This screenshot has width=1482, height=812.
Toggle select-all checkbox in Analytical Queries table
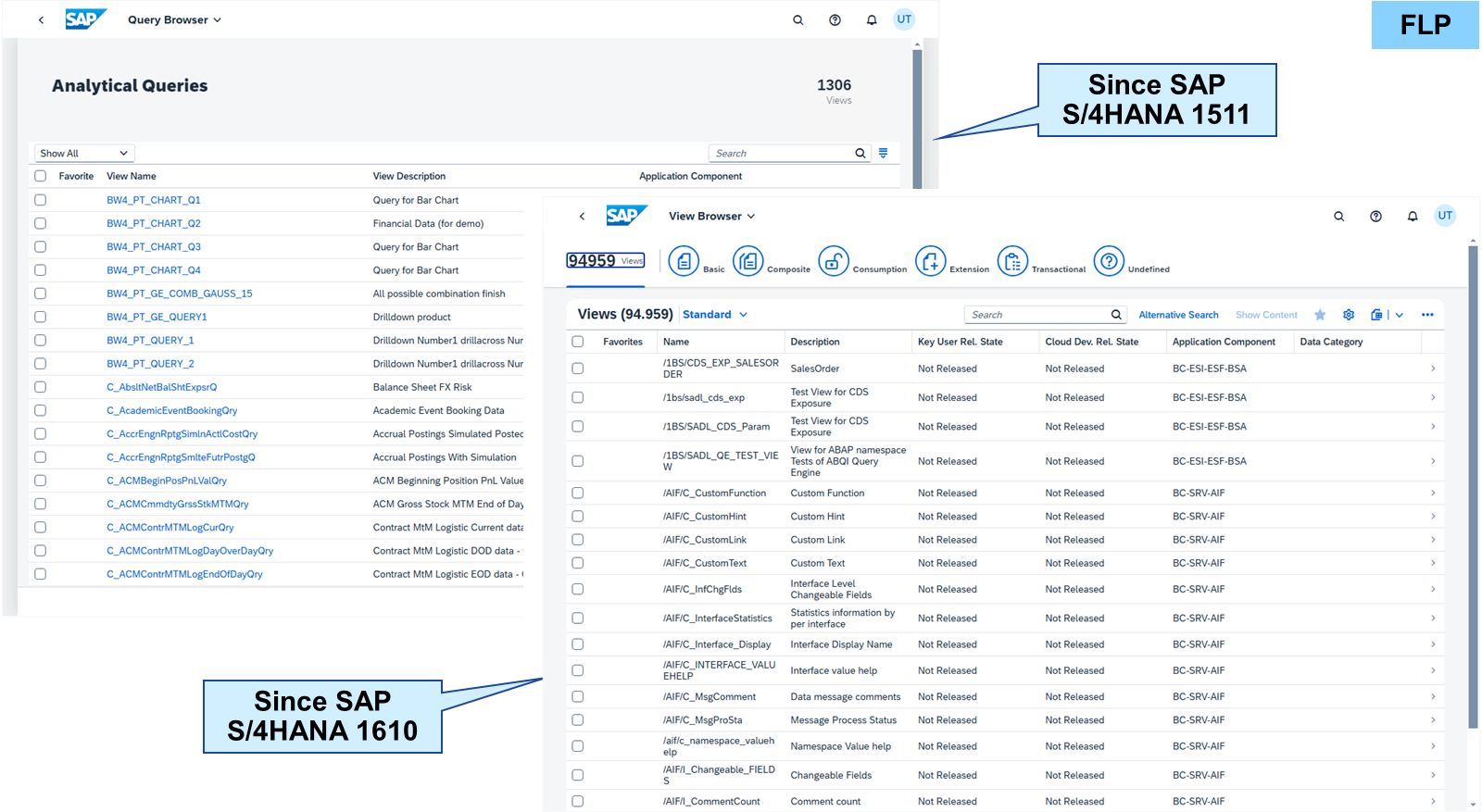pyautogui.click(x=40, y=176)
